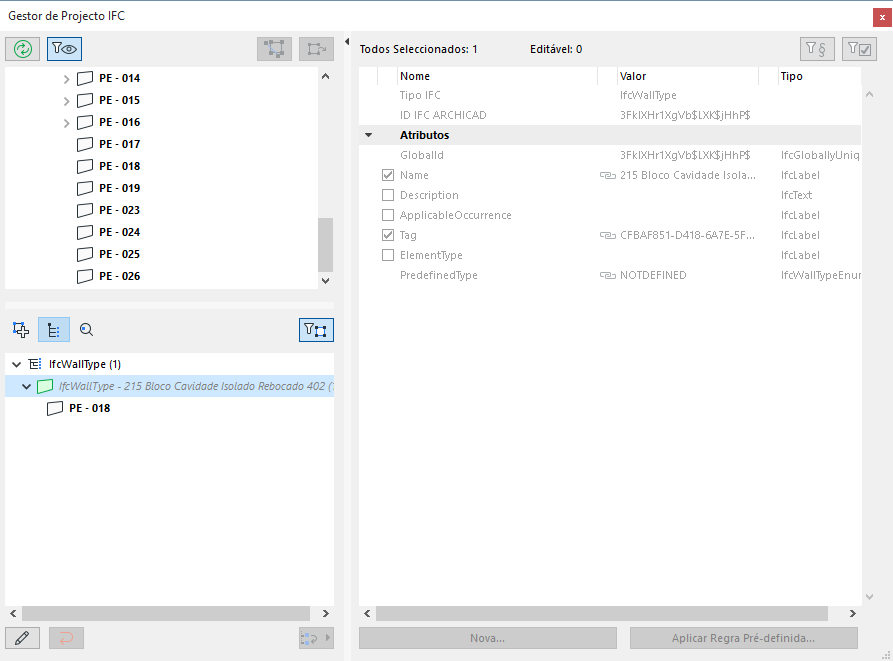Click the orange undo arrow icon
Image resolution: width=893 pixels, height=661 pixels.
tap(66, 638)
